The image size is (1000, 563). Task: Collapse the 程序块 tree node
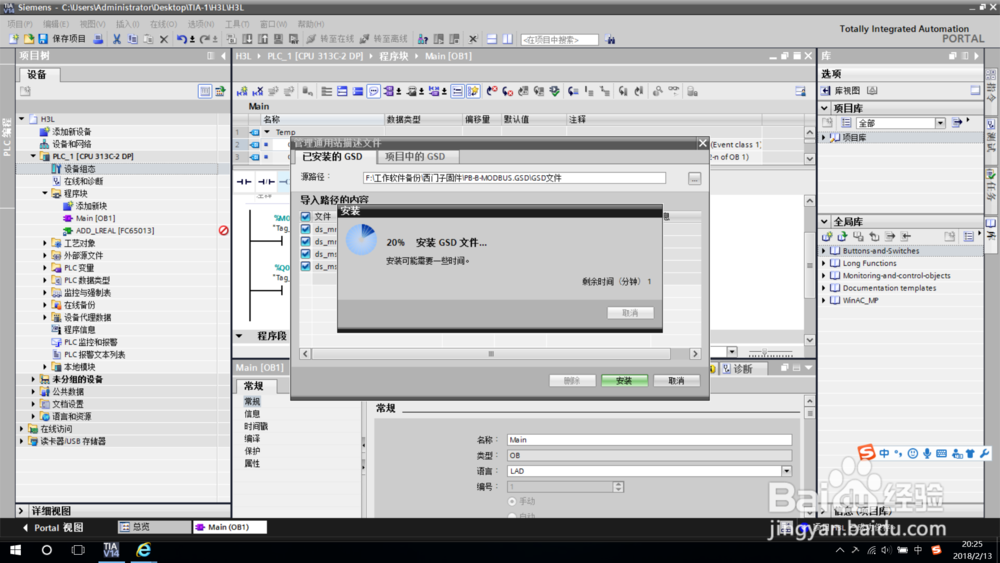(45, 193)
